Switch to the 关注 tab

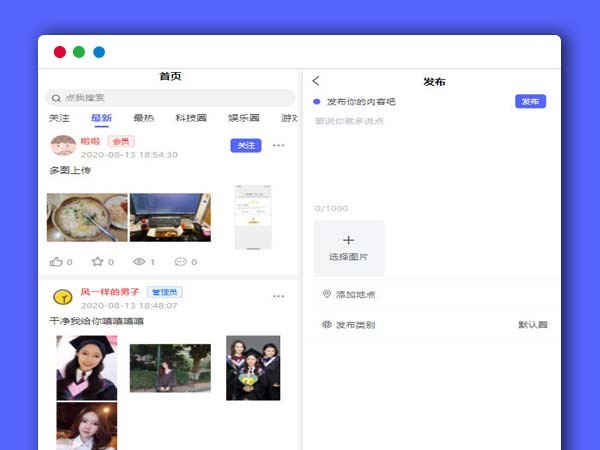(59, 118)
